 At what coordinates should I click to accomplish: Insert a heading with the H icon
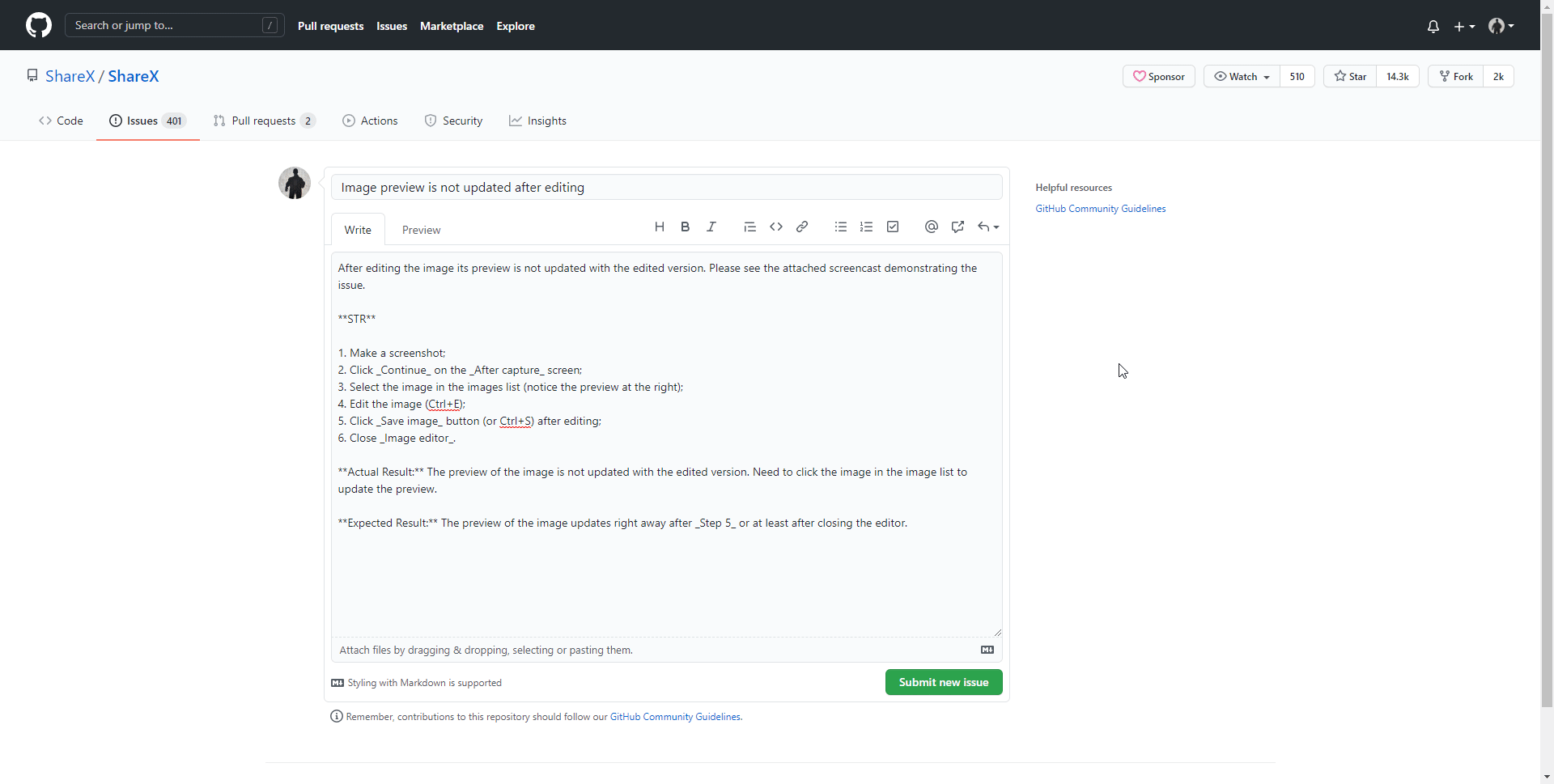[x=660, y=227]
